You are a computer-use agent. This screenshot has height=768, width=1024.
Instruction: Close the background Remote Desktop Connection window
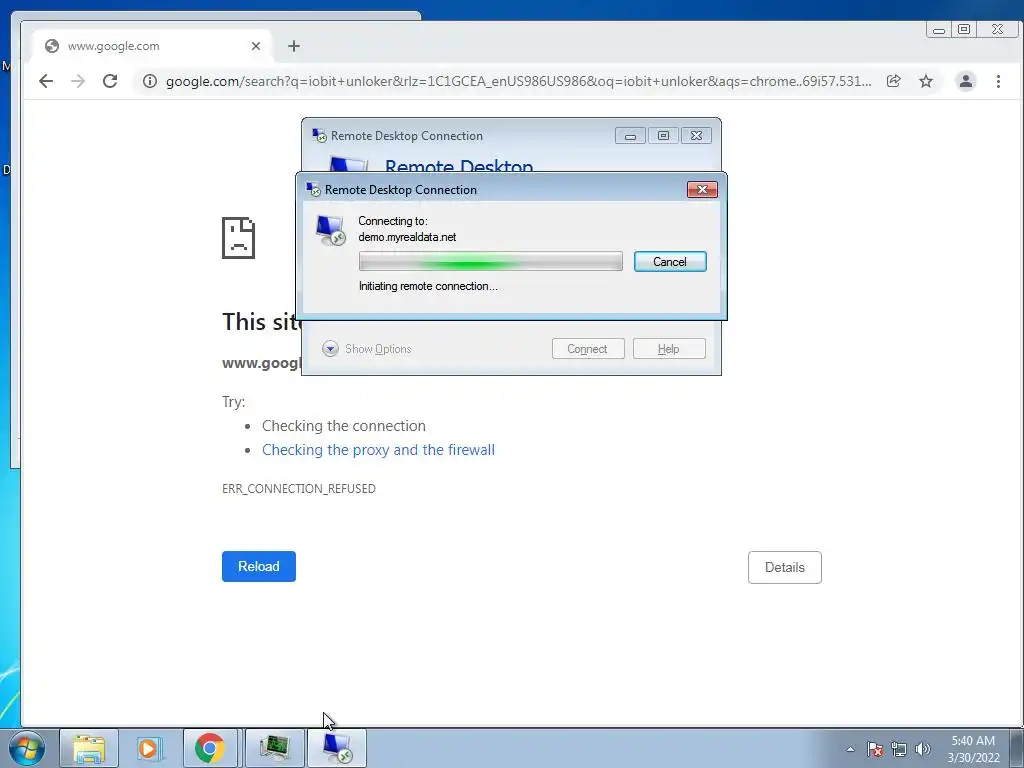click(696, 135)
